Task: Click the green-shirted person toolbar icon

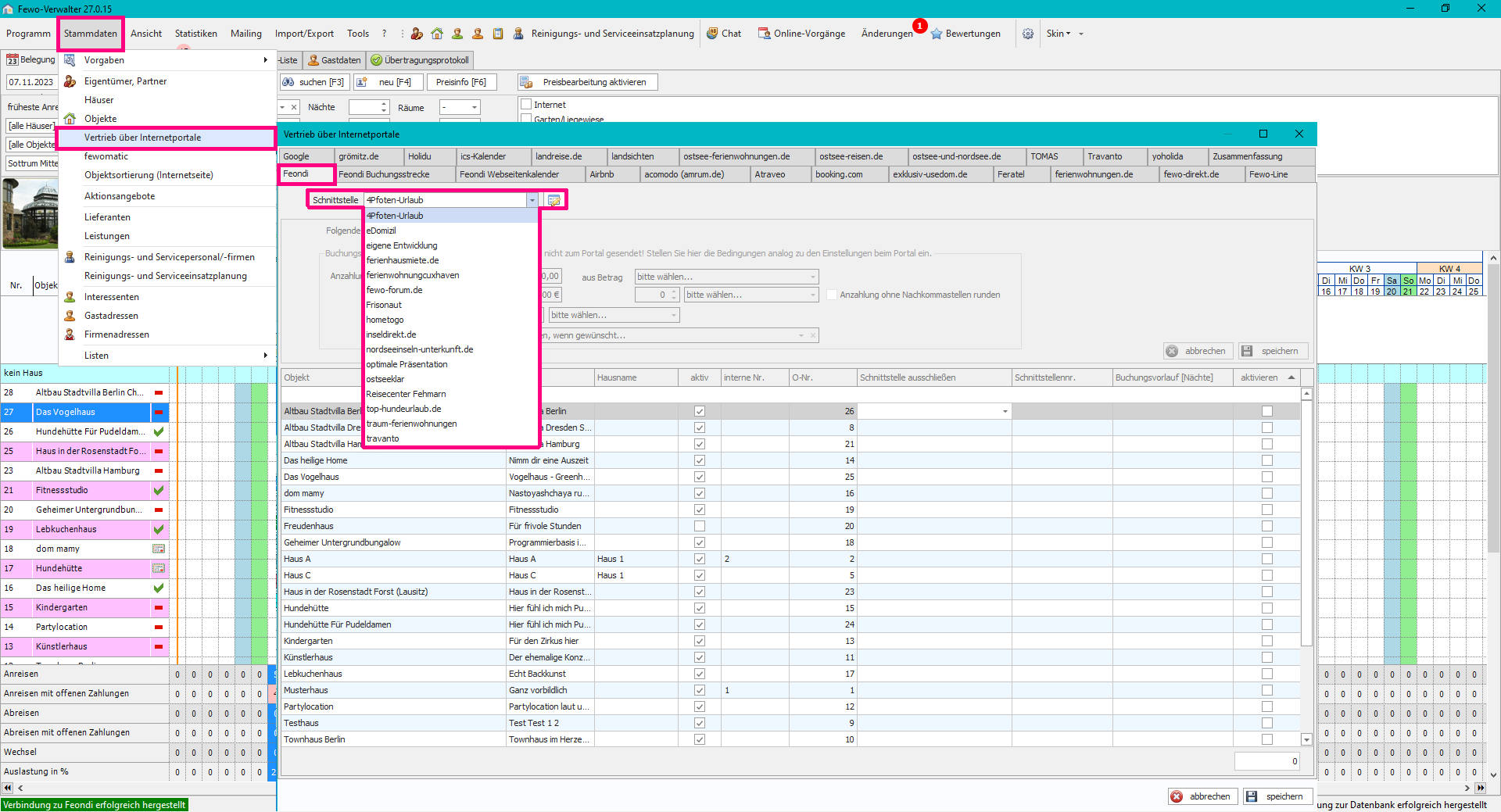Action: [457, 34]
